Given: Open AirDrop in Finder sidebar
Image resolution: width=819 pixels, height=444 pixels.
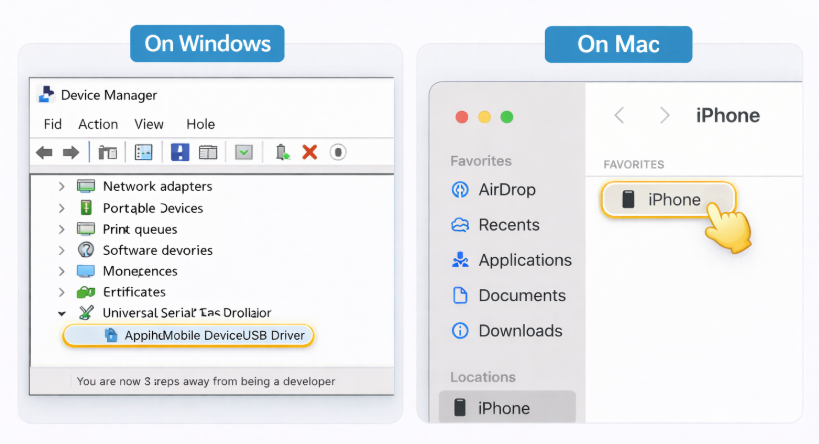Looking at the screenshot, I should pos(507,190).
